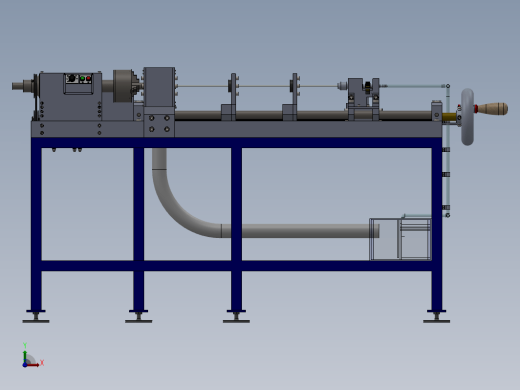This screenshot has height=390, width=520.
Task: Select the gray handwheel at the machine end
Action: (467, 117)
